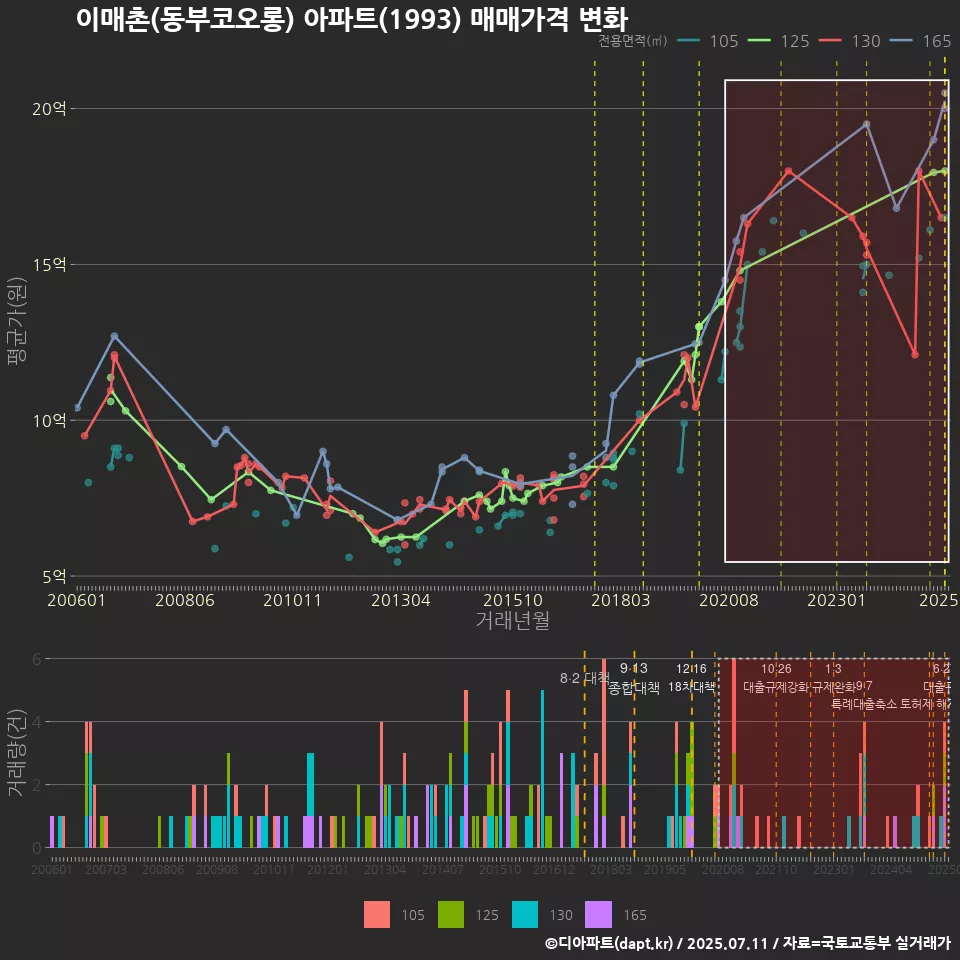Click the 10·26 대출규제강화 annotation label
Viewport: 960px width, 960px height.
776,678
